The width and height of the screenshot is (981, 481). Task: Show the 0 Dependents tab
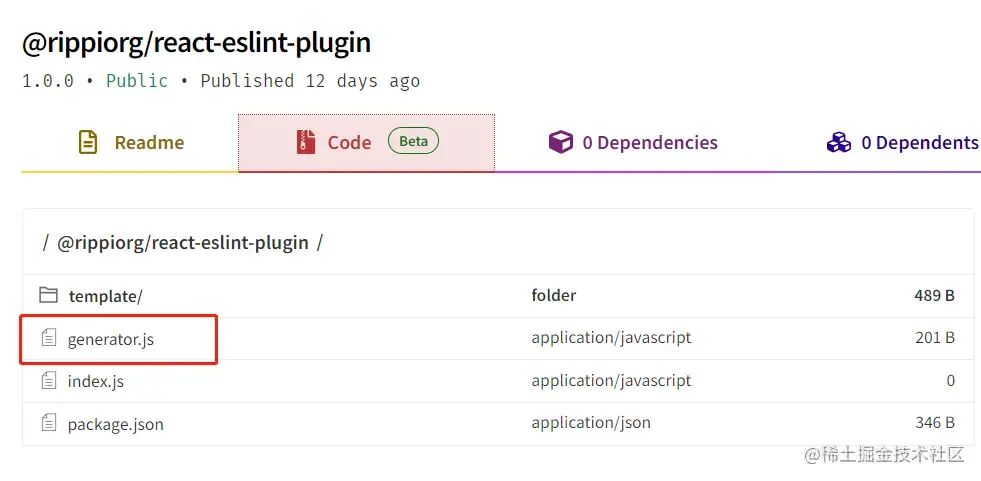(x=919, y=143)
